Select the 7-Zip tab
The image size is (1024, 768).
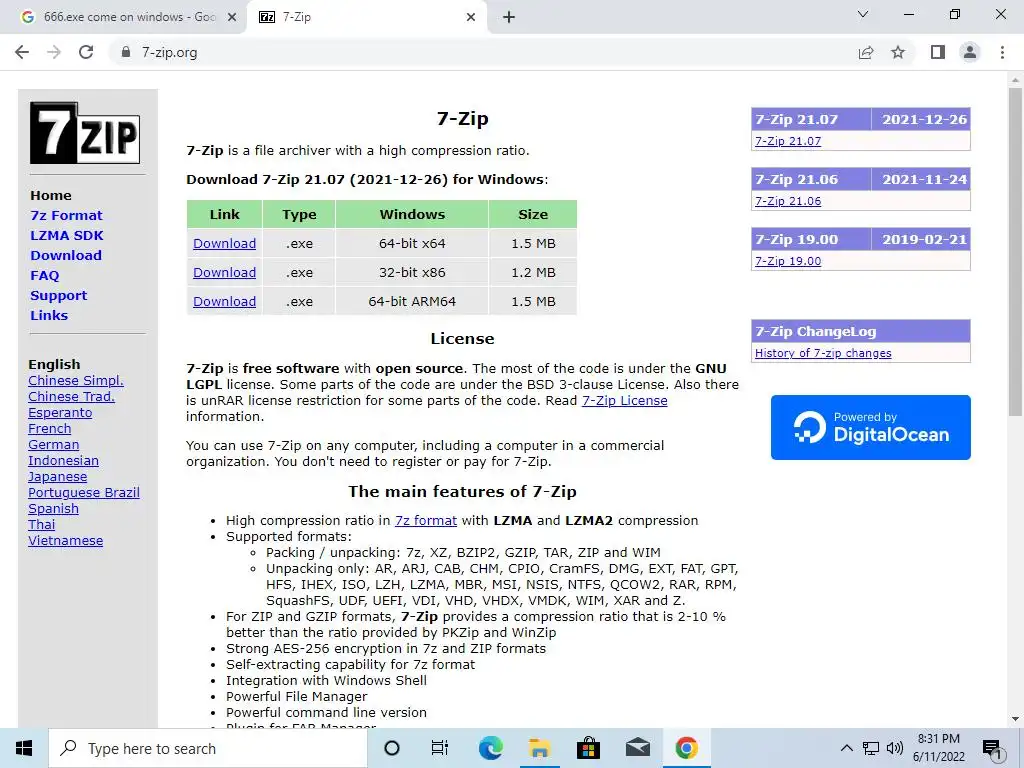click(x=366, y=17)
